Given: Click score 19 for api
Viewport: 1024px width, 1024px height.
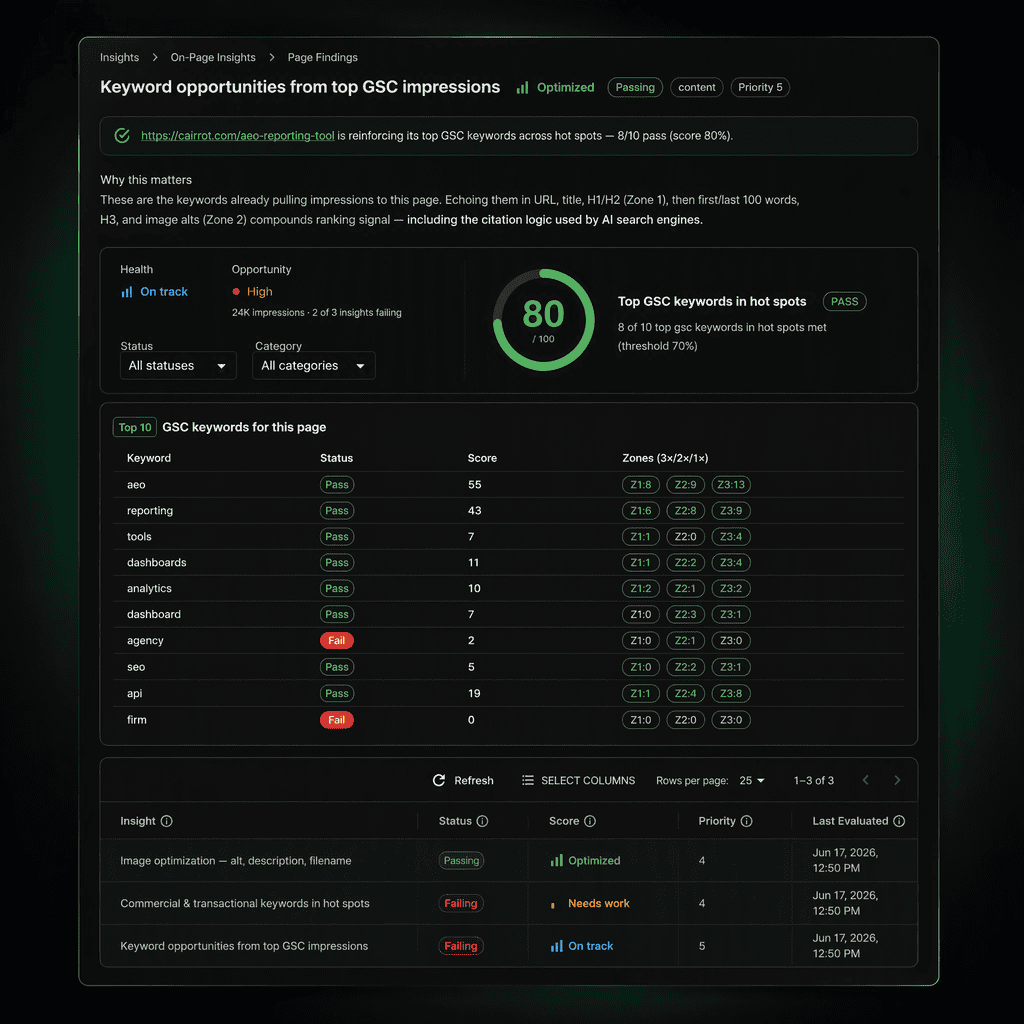Looking at the screenshot, I should (x=474, y=694).
